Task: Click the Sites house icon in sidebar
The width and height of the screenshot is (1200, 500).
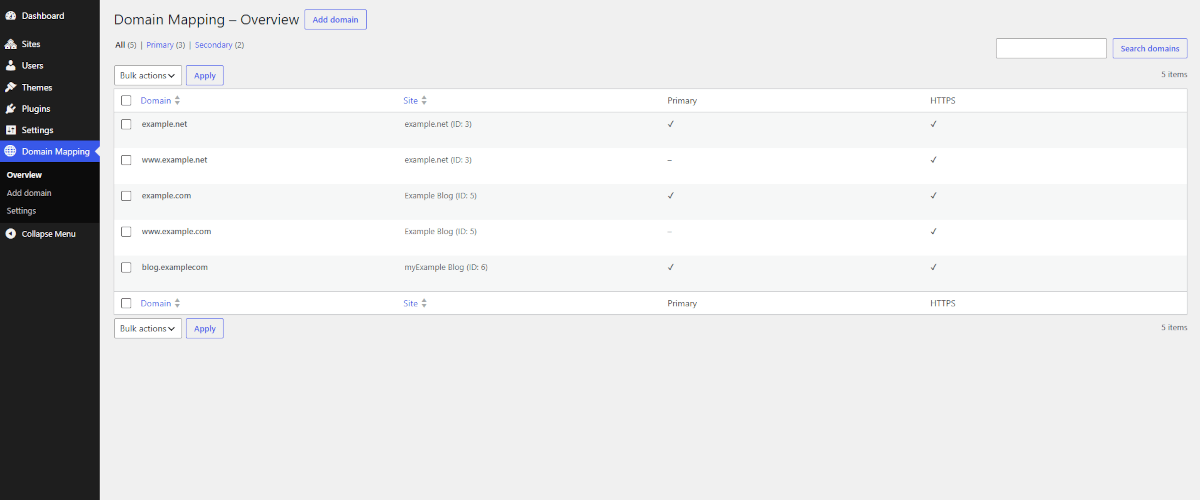Action: (x=10, y=44)
